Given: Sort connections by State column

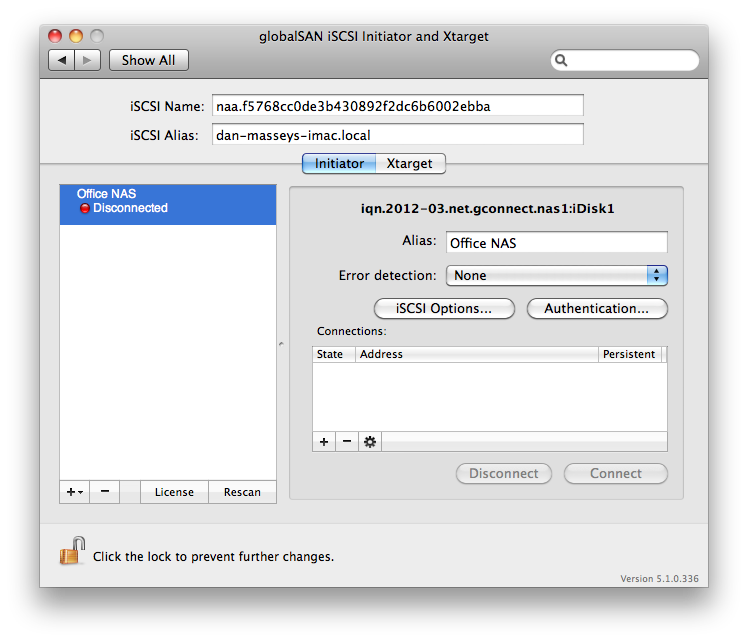Looking at the screenshot, I should 334,354.
